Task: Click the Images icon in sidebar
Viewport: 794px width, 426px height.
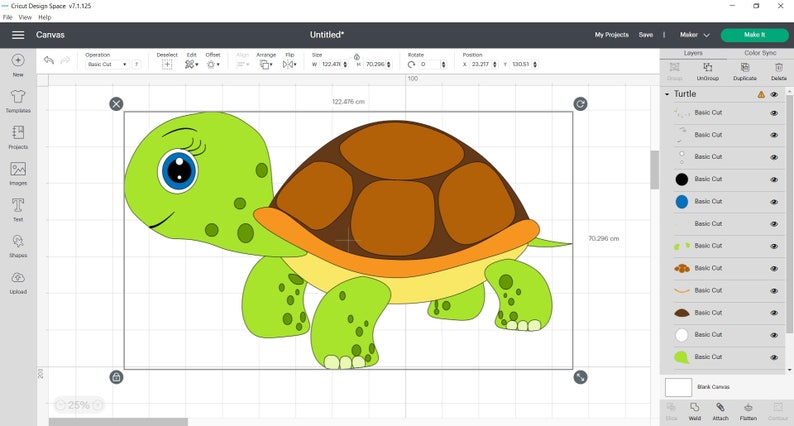Action: click(x=18, y=174)
